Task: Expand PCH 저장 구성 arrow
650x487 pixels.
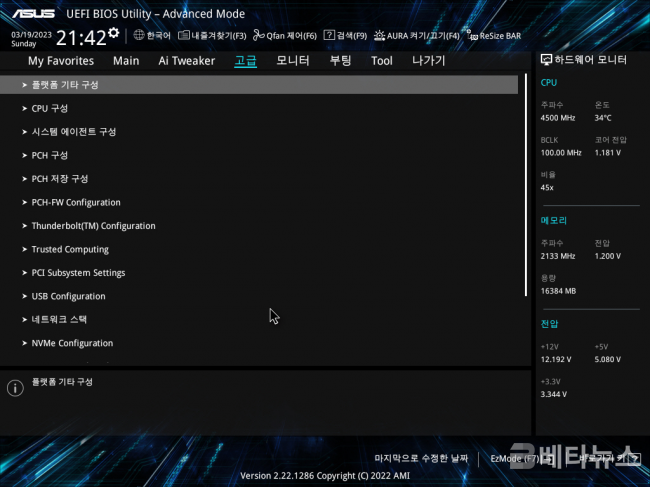Action: tap(24, 179)
